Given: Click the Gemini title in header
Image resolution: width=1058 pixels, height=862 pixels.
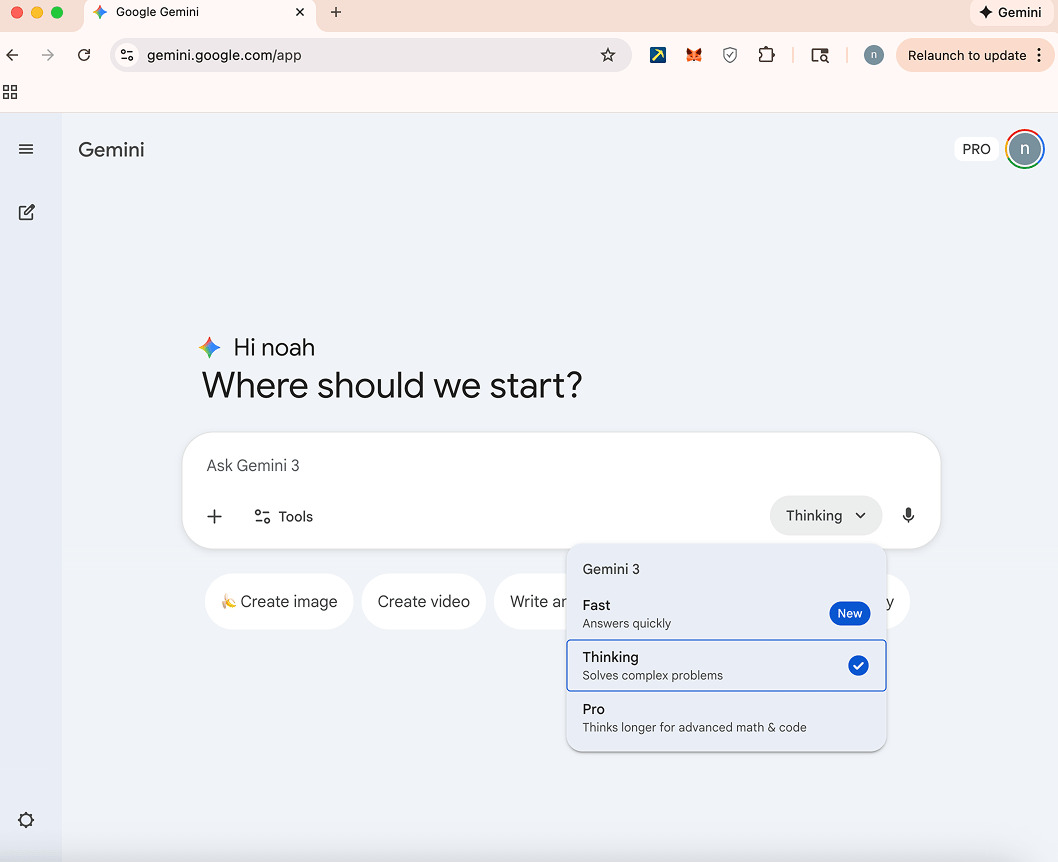Looking at the screenshot, I should 111,150.
